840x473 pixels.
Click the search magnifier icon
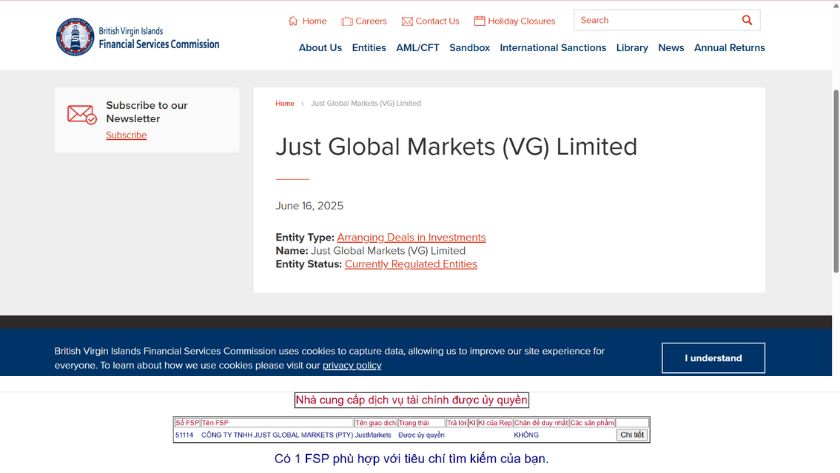[747, 20]
